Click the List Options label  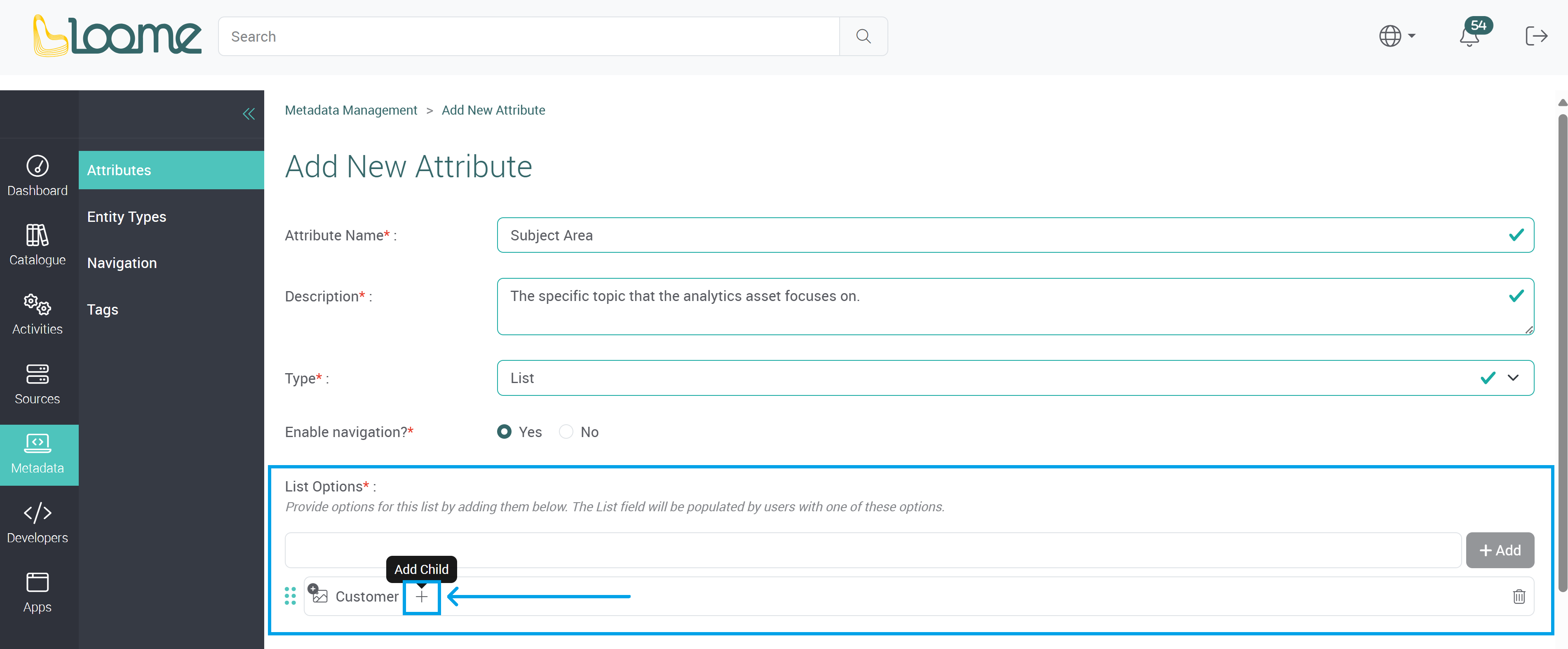pos(330,487)
